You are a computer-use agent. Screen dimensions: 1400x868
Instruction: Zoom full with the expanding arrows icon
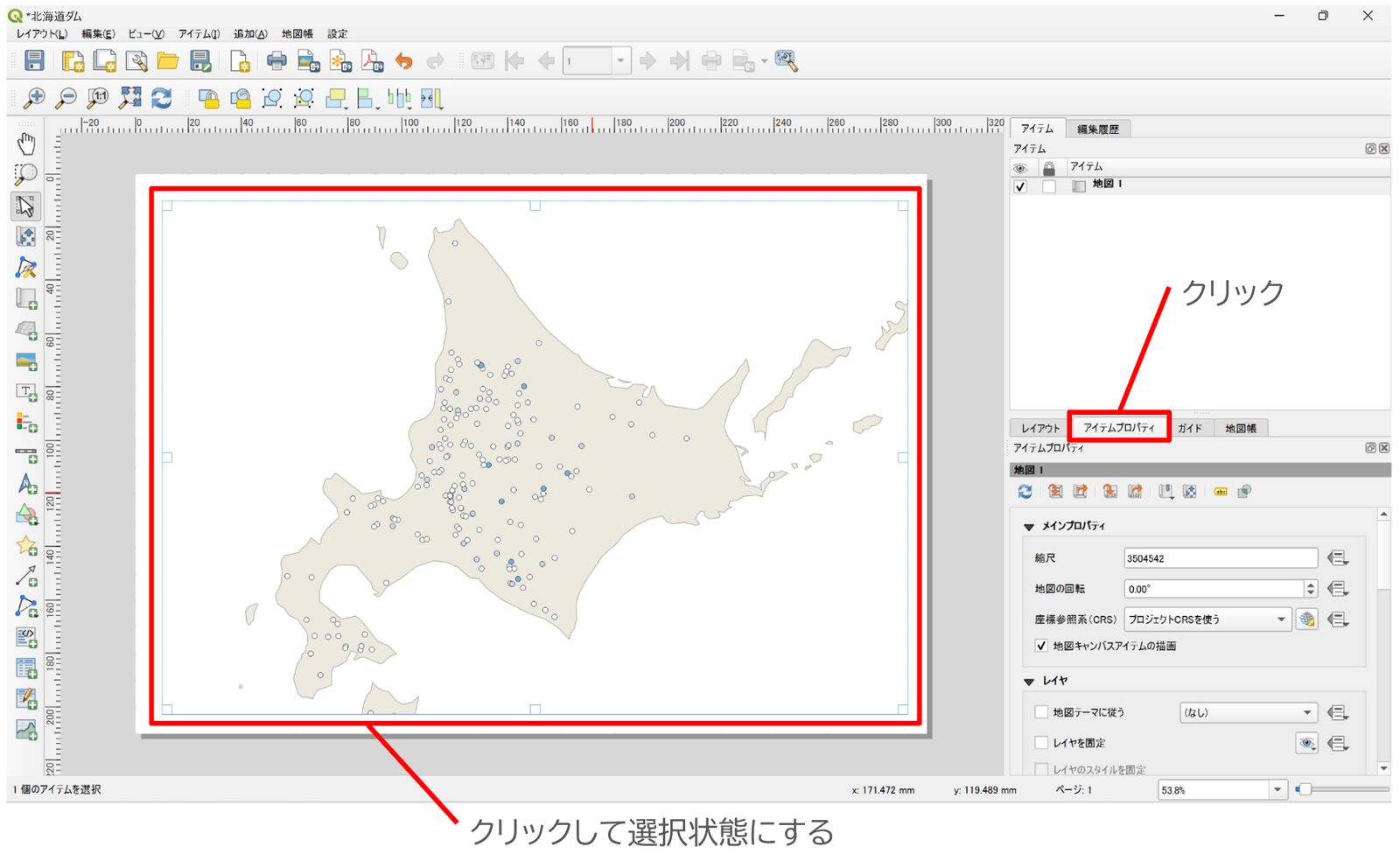[130, 98]
